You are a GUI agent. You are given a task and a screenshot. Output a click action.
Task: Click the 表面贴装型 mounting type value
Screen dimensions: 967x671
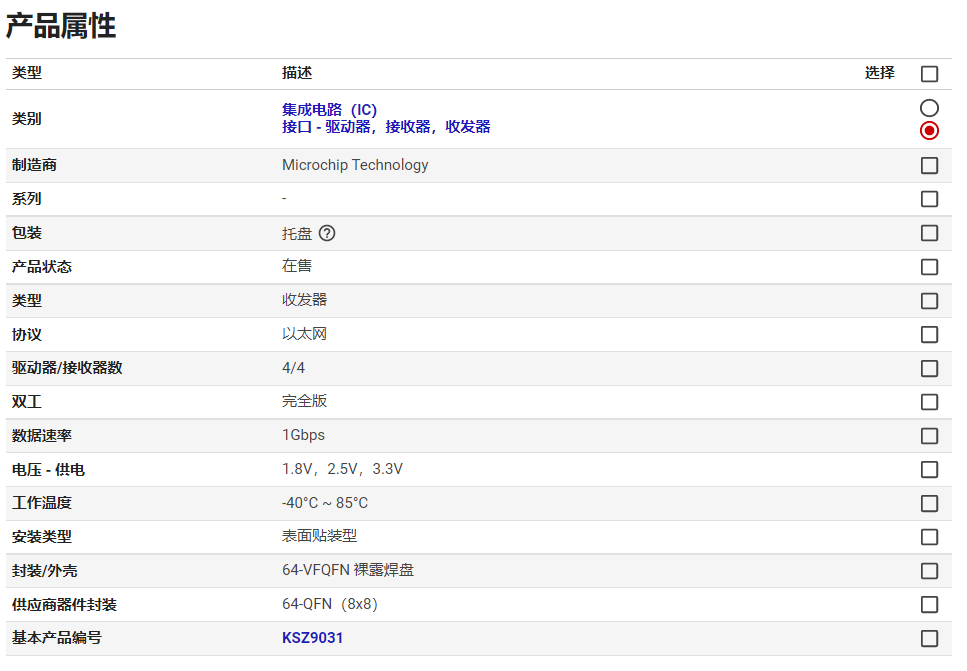coord(319,536)
